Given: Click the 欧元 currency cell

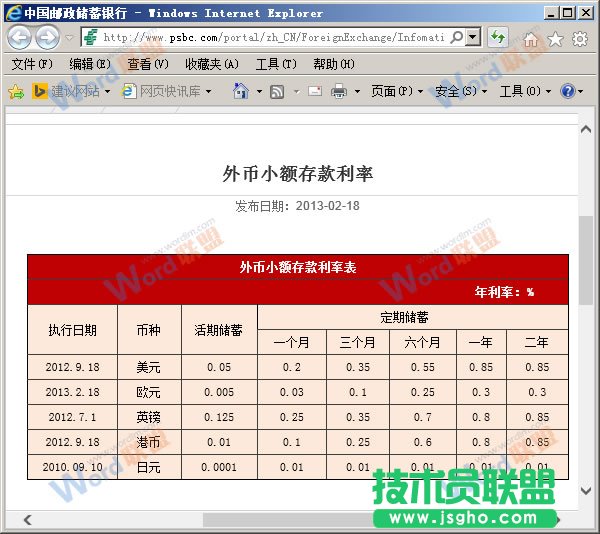Looking at the screenshot, I should 148,392.
